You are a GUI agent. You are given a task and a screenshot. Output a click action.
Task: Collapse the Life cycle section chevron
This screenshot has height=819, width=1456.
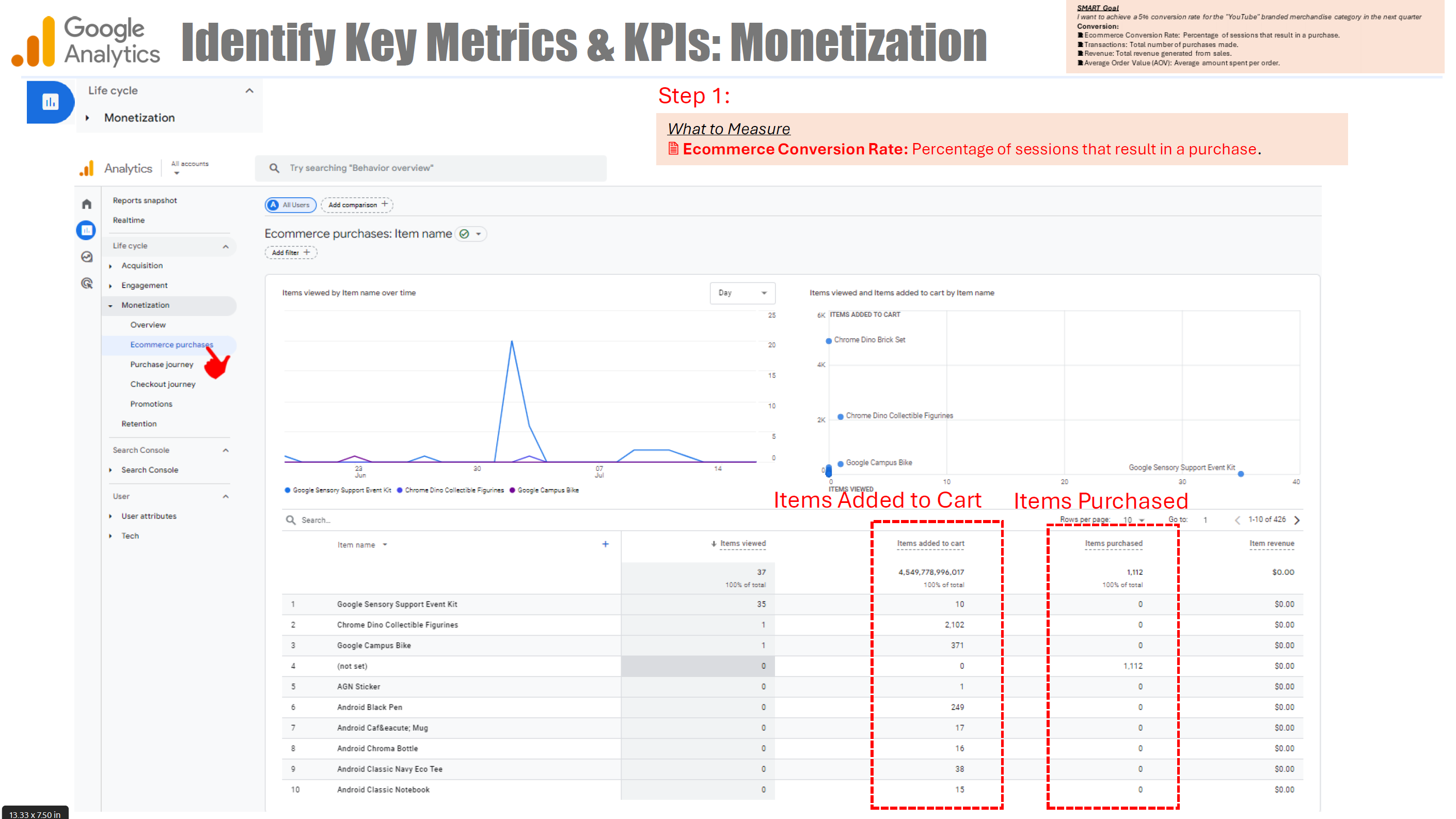coord(226,246)
